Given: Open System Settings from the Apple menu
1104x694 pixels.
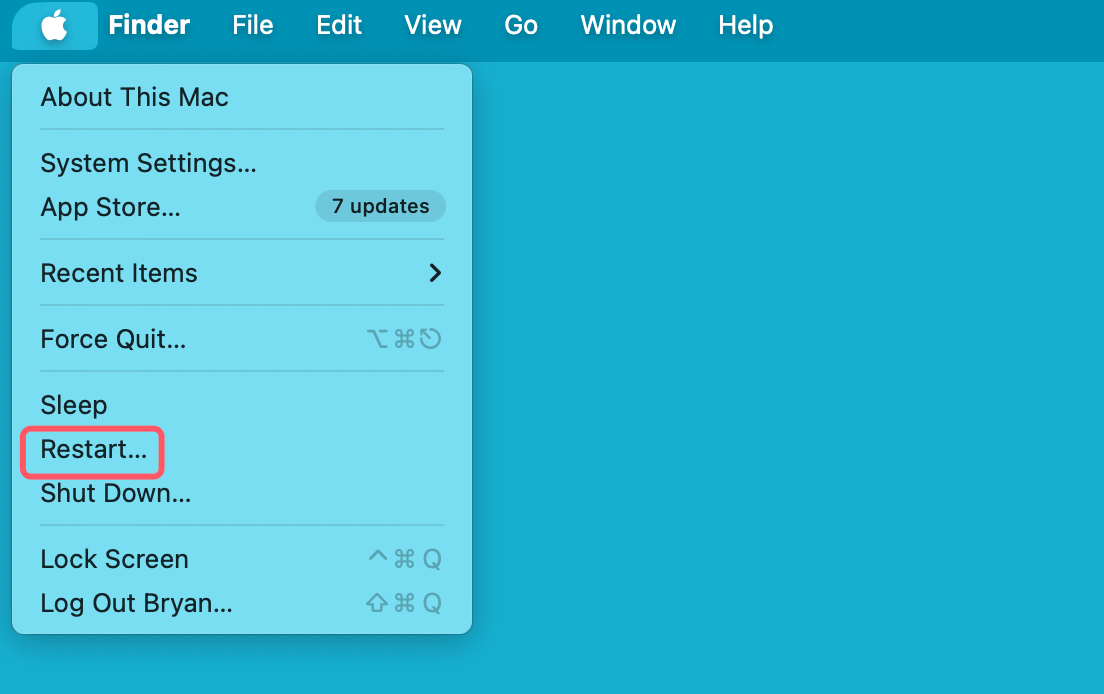Looking at the screenshot, I should point(148,163).
